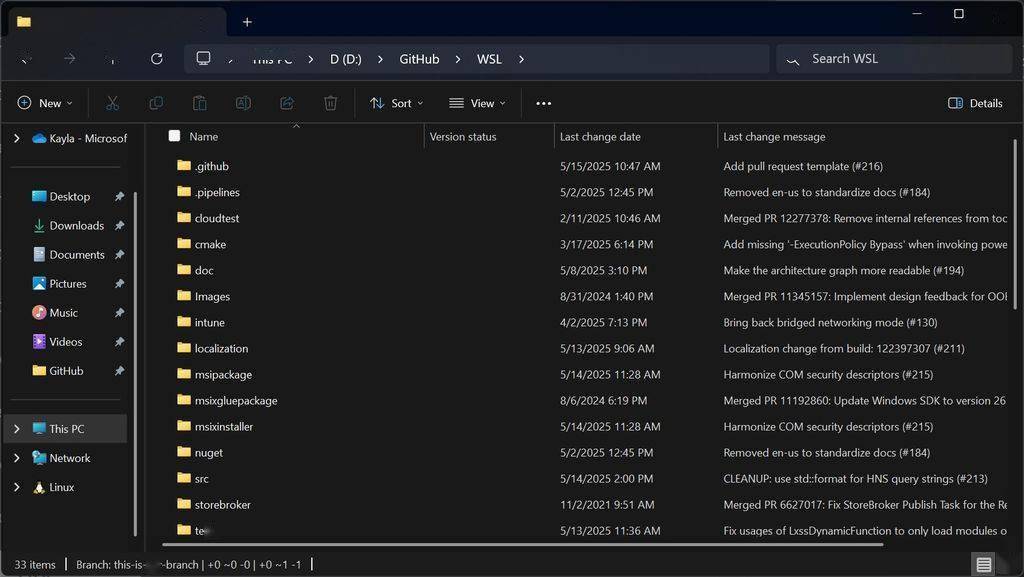This screenshot has height=577, width=1024.
Task: Open the Sort dropdown
Action: [398, 103]
